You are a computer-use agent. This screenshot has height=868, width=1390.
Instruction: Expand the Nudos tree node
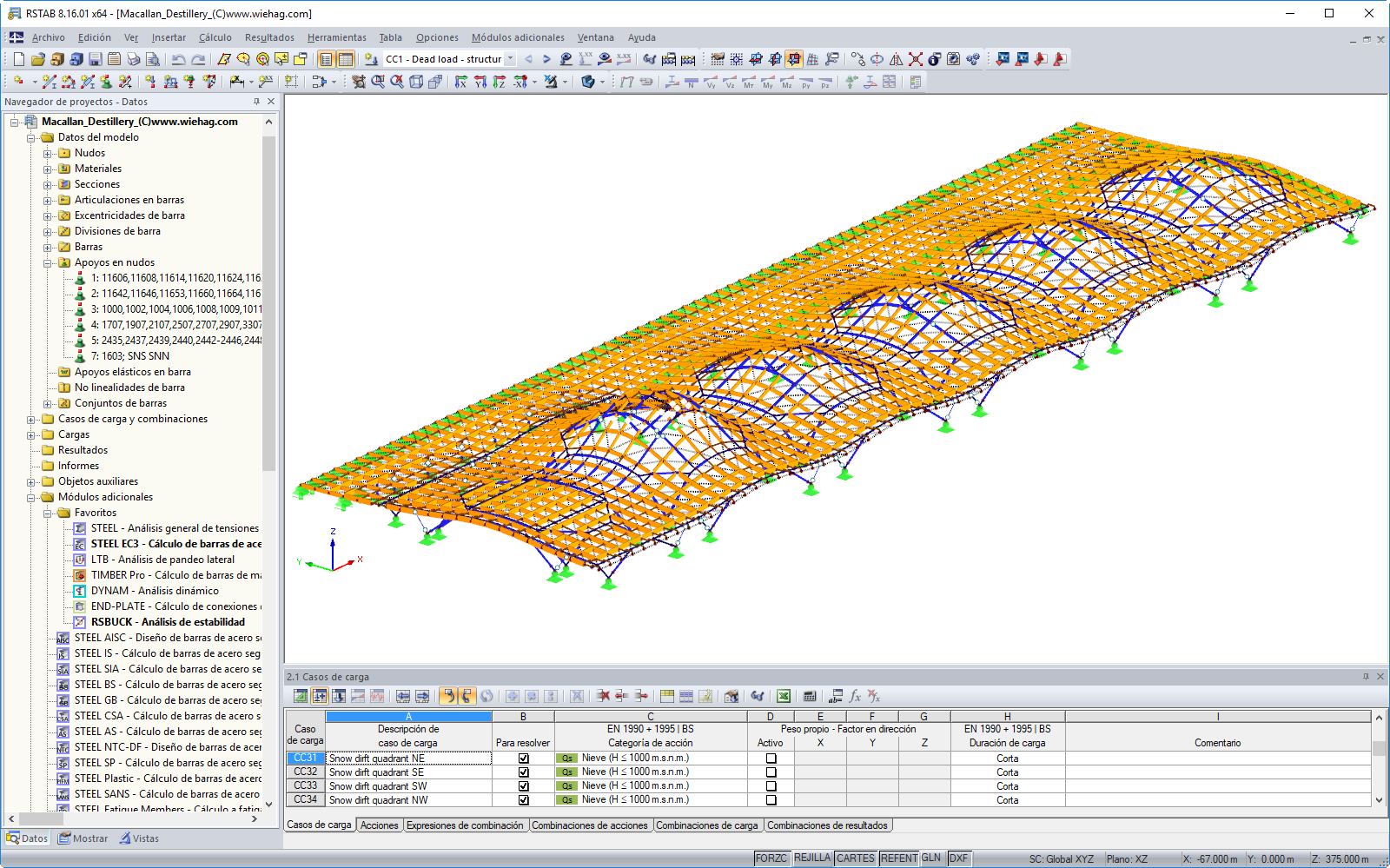pos(48,153)
